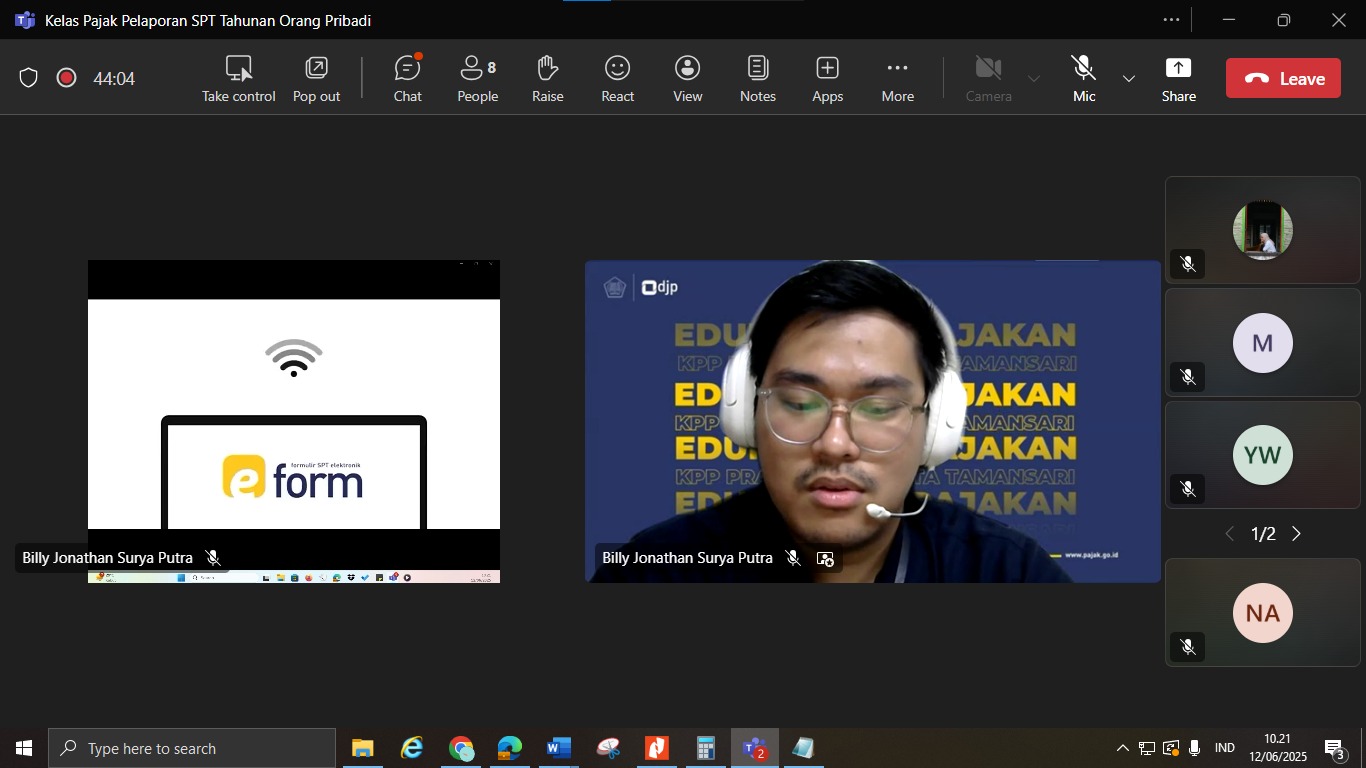Unmute the microphone with Mic toggle
The height and width of the screenshot is (768, 1366).
(1084, 78)
